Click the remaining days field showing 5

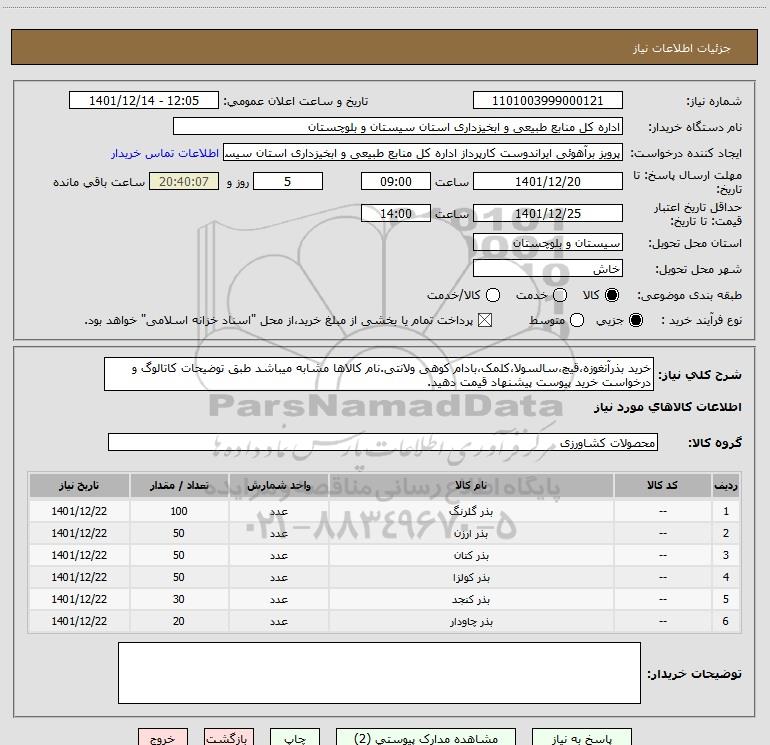click(x=288, y=181)
